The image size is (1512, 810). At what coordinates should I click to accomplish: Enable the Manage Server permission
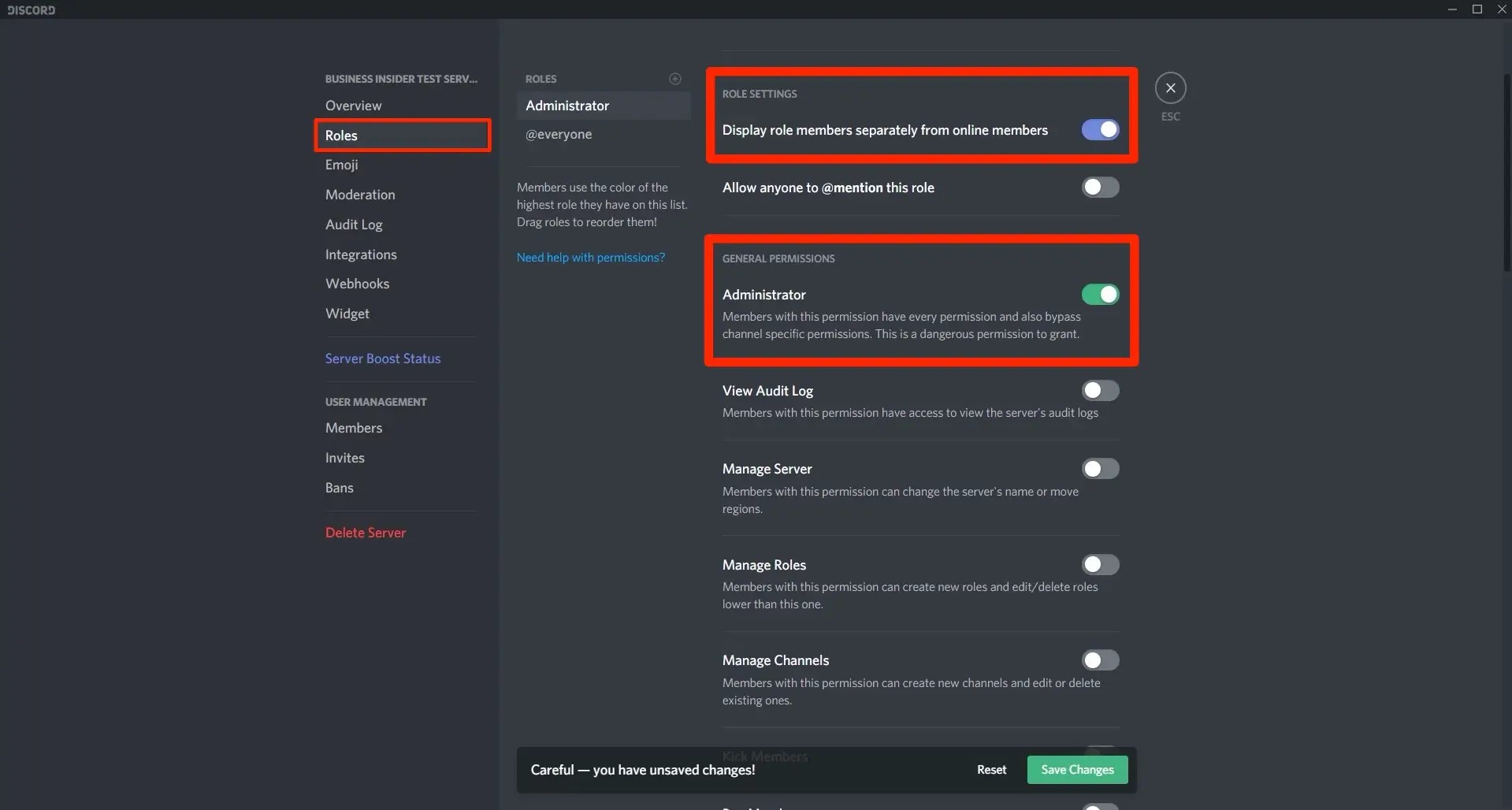(x=1101, y=468)
